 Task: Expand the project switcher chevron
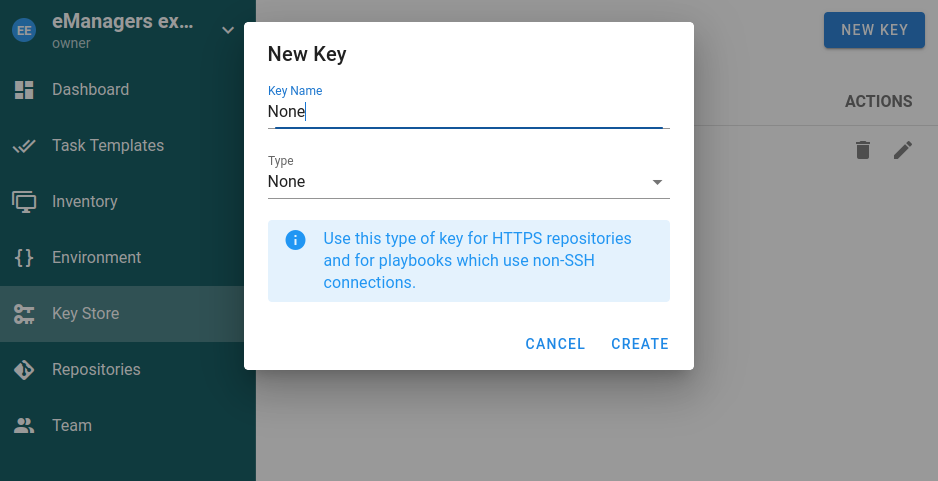pyautogui.click(x=227, y=30)
